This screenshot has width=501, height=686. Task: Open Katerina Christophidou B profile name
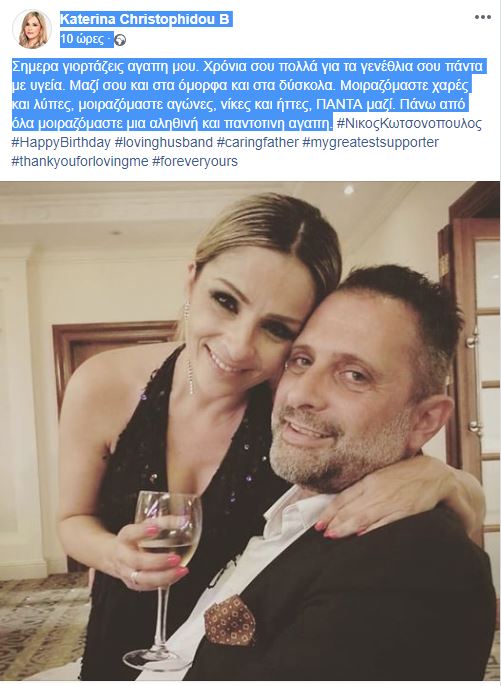[x=144, y=19]
